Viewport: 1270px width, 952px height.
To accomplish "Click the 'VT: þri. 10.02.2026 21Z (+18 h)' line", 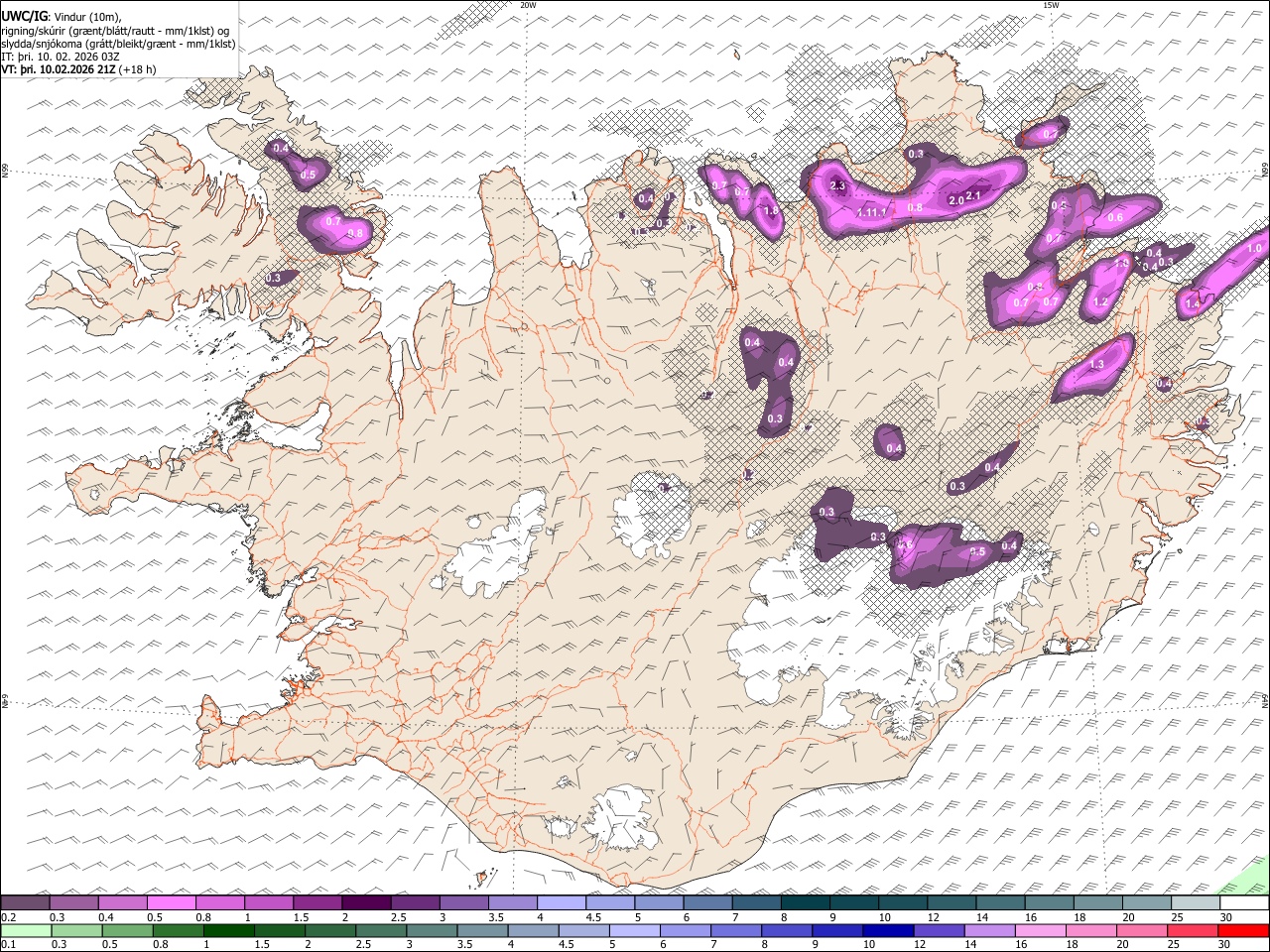I will point(78,69).
